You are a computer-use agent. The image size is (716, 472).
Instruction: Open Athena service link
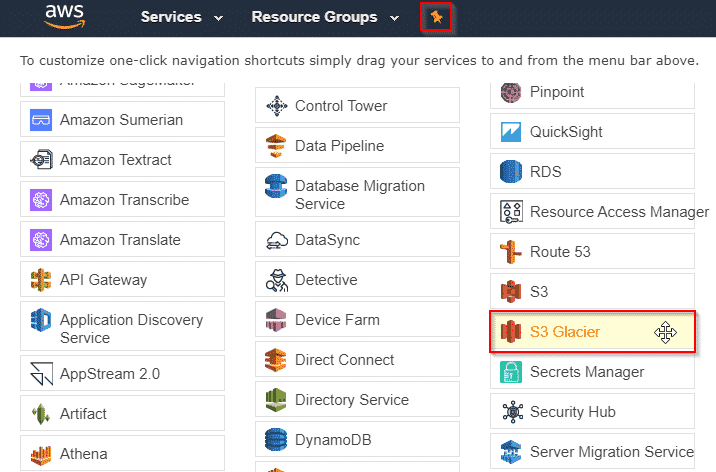(x=84, y=454)
